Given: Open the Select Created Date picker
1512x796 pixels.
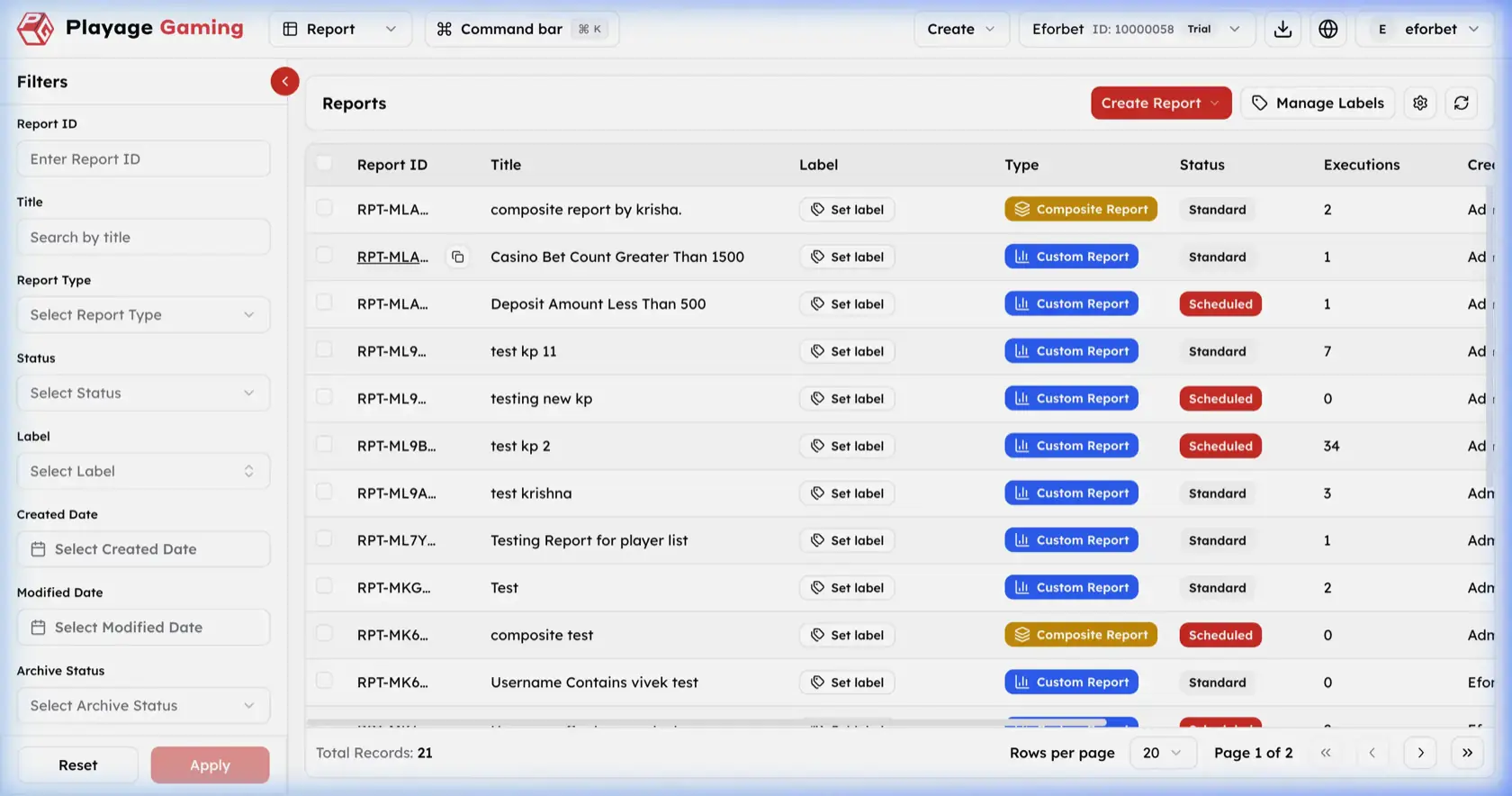Looking at the screenshot, I should click(143, 548).
